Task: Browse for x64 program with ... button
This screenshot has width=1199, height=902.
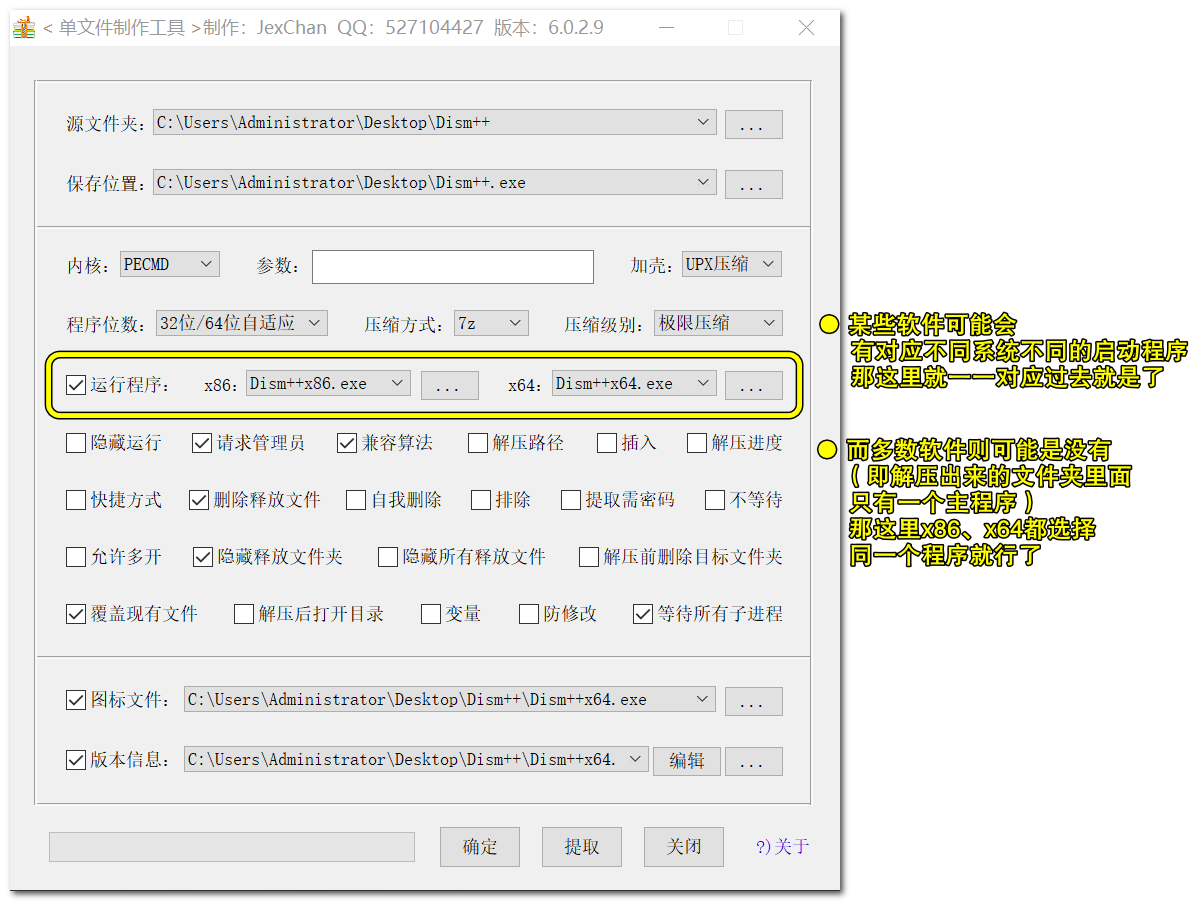Action: coord(753,385)
